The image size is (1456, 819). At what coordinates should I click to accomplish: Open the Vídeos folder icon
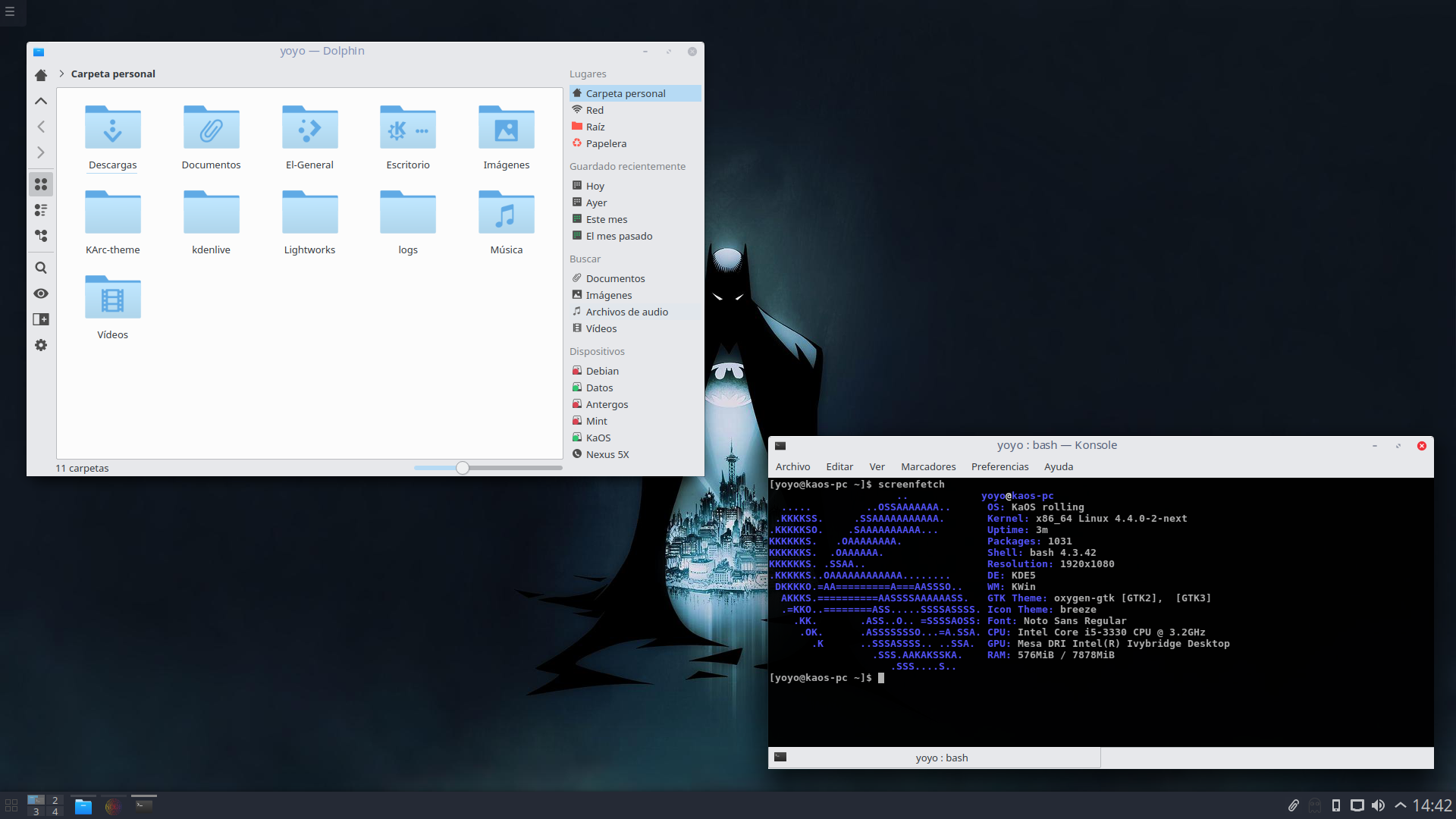coord(113,297)
